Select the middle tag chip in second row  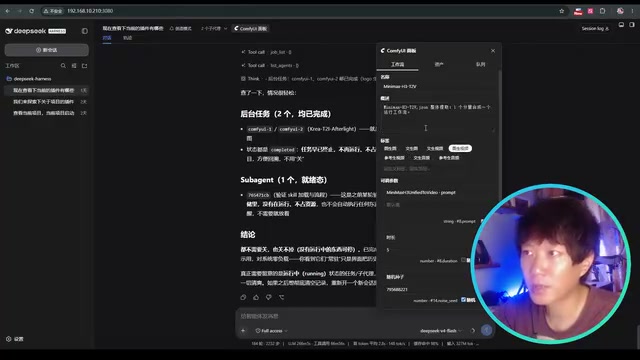422,158
